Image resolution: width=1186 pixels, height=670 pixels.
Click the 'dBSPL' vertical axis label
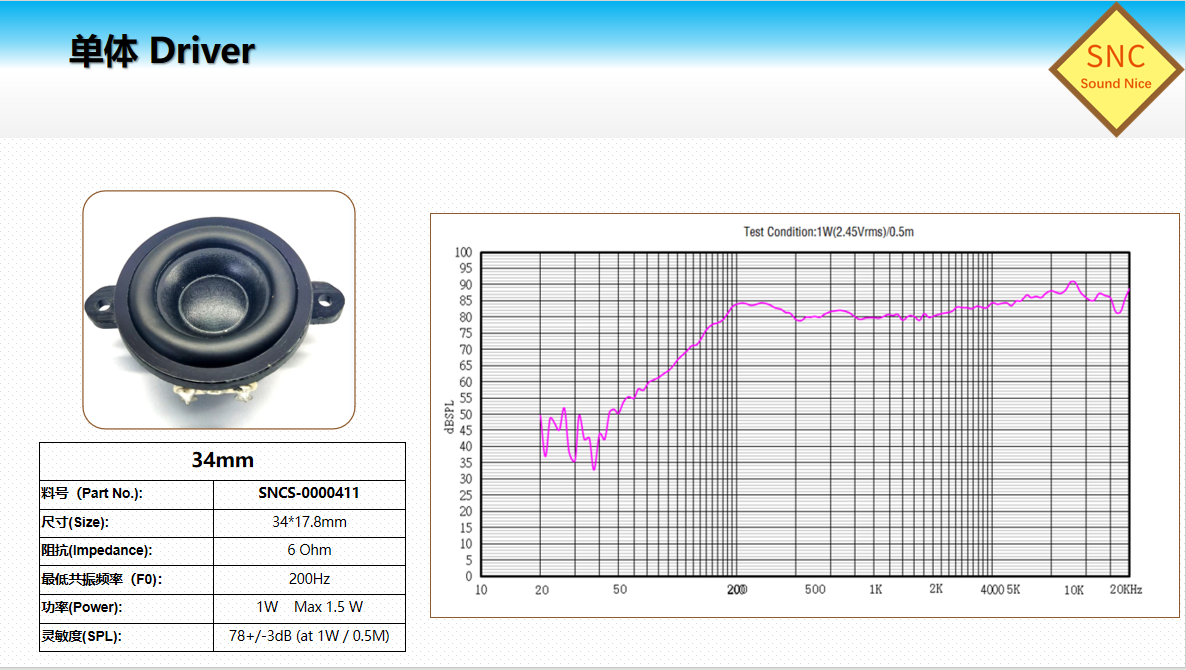(x=449, y=414)
